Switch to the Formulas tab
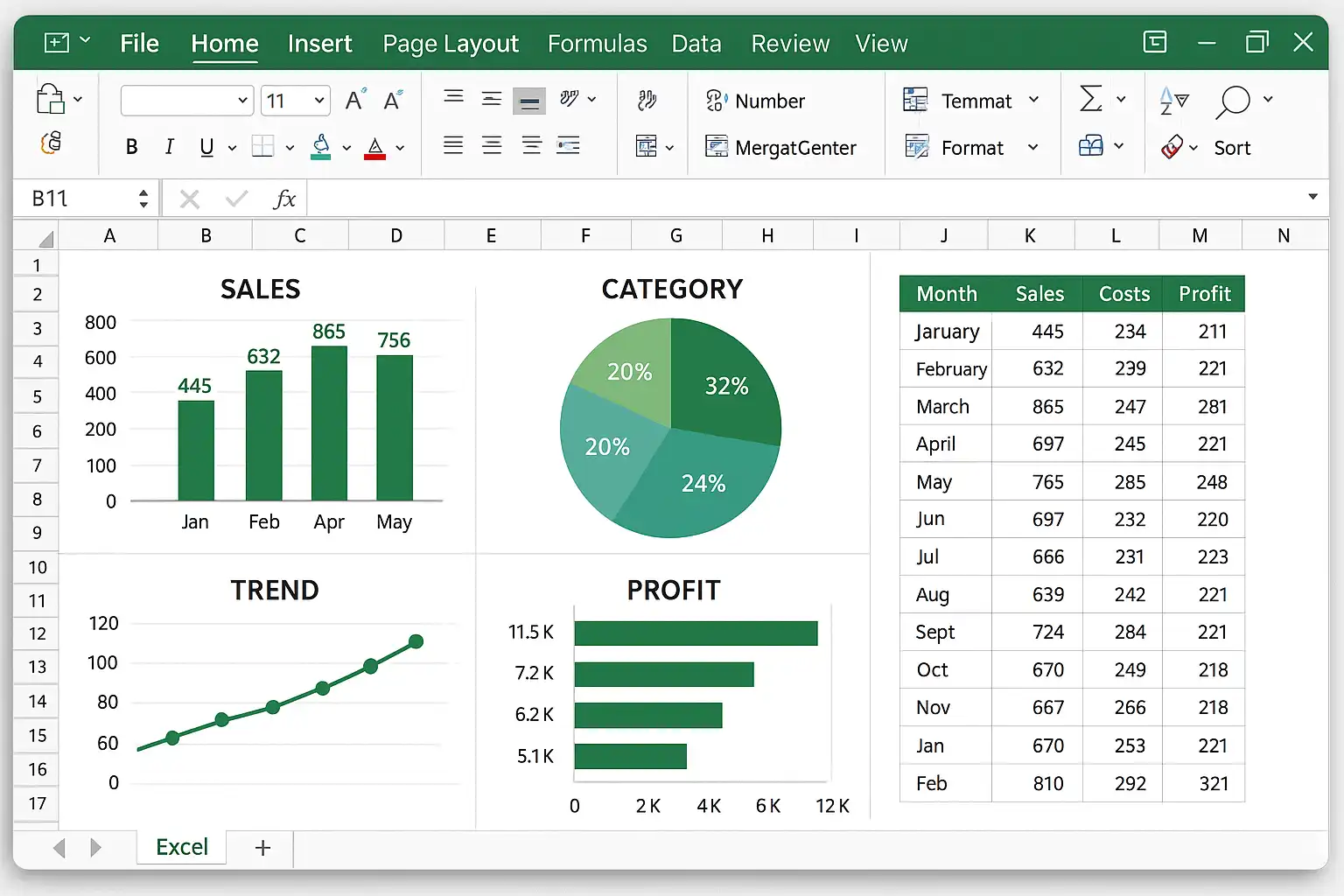 [597, 44]
